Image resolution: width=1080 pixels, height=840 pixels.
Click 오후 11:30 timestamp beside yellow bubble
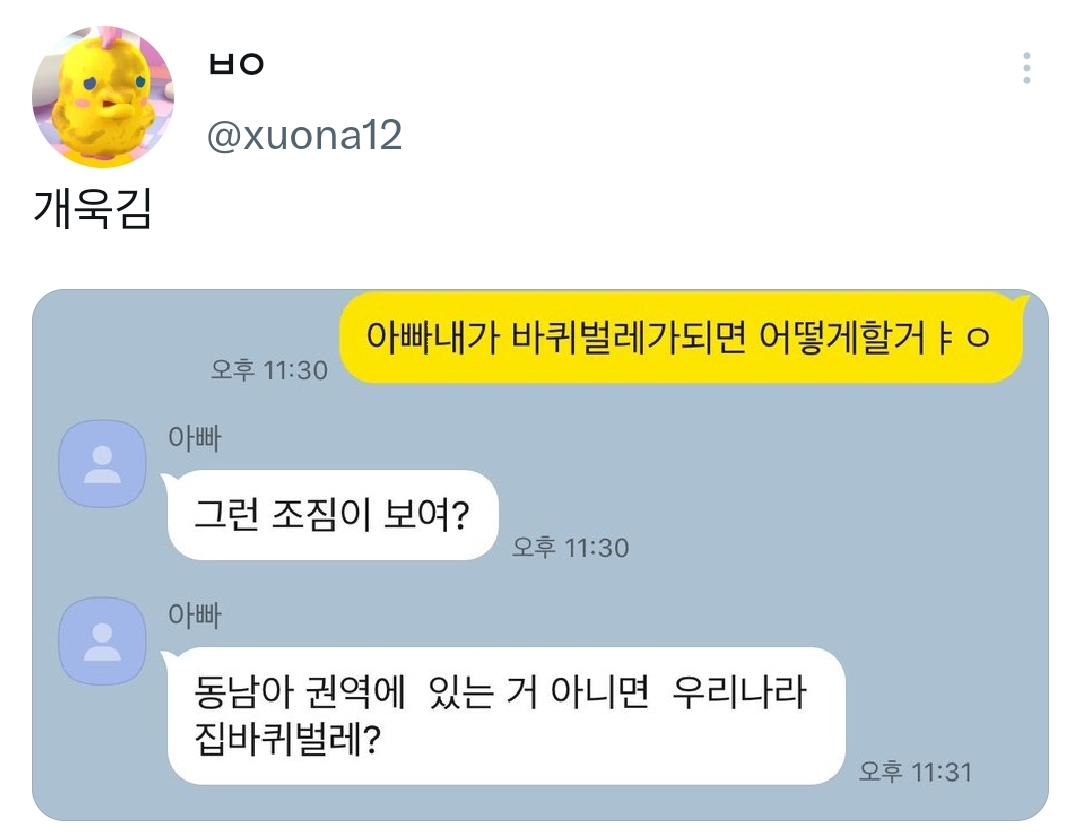(269, 370)
